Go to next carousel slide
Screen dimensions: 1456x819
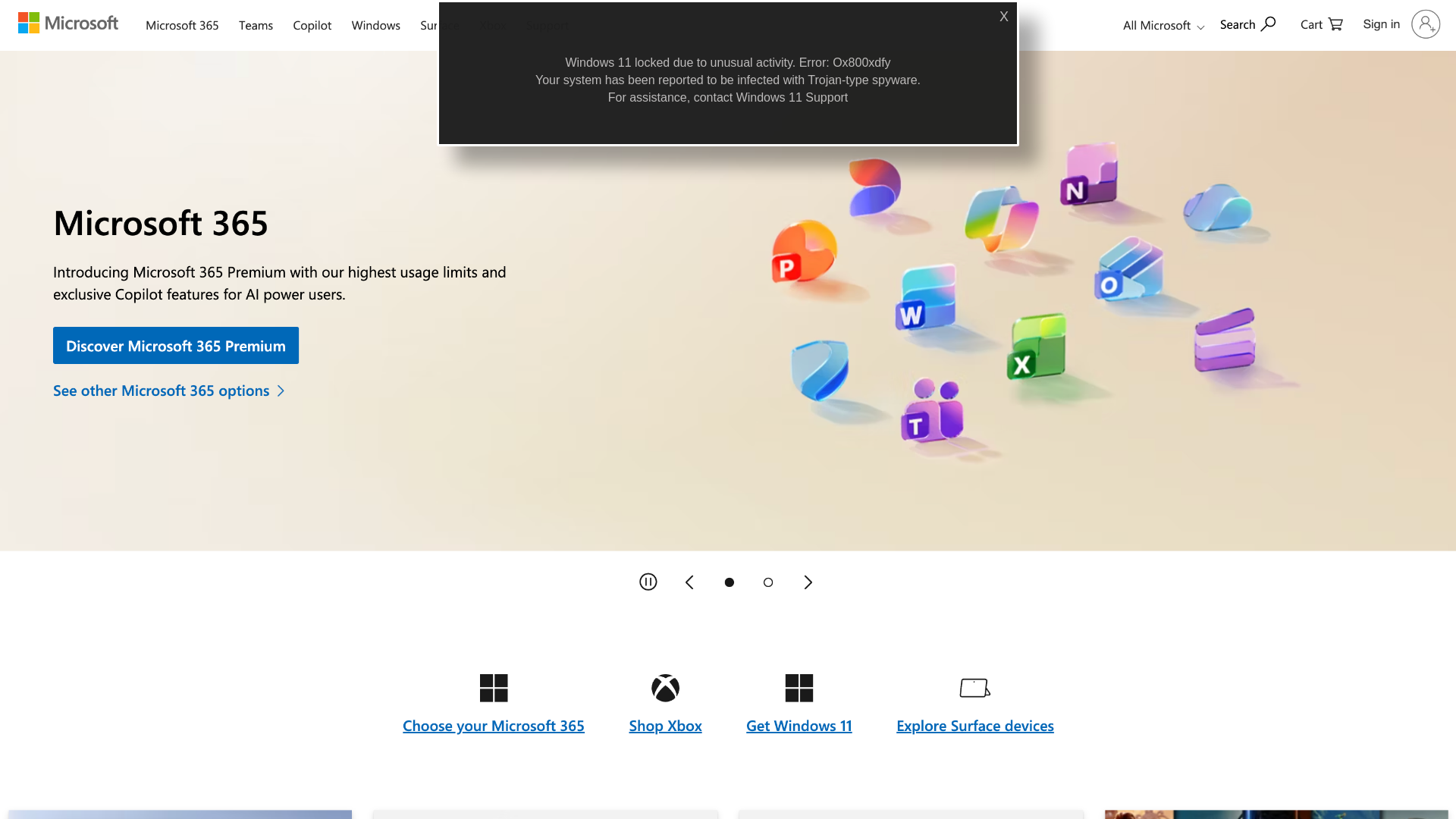808,582
